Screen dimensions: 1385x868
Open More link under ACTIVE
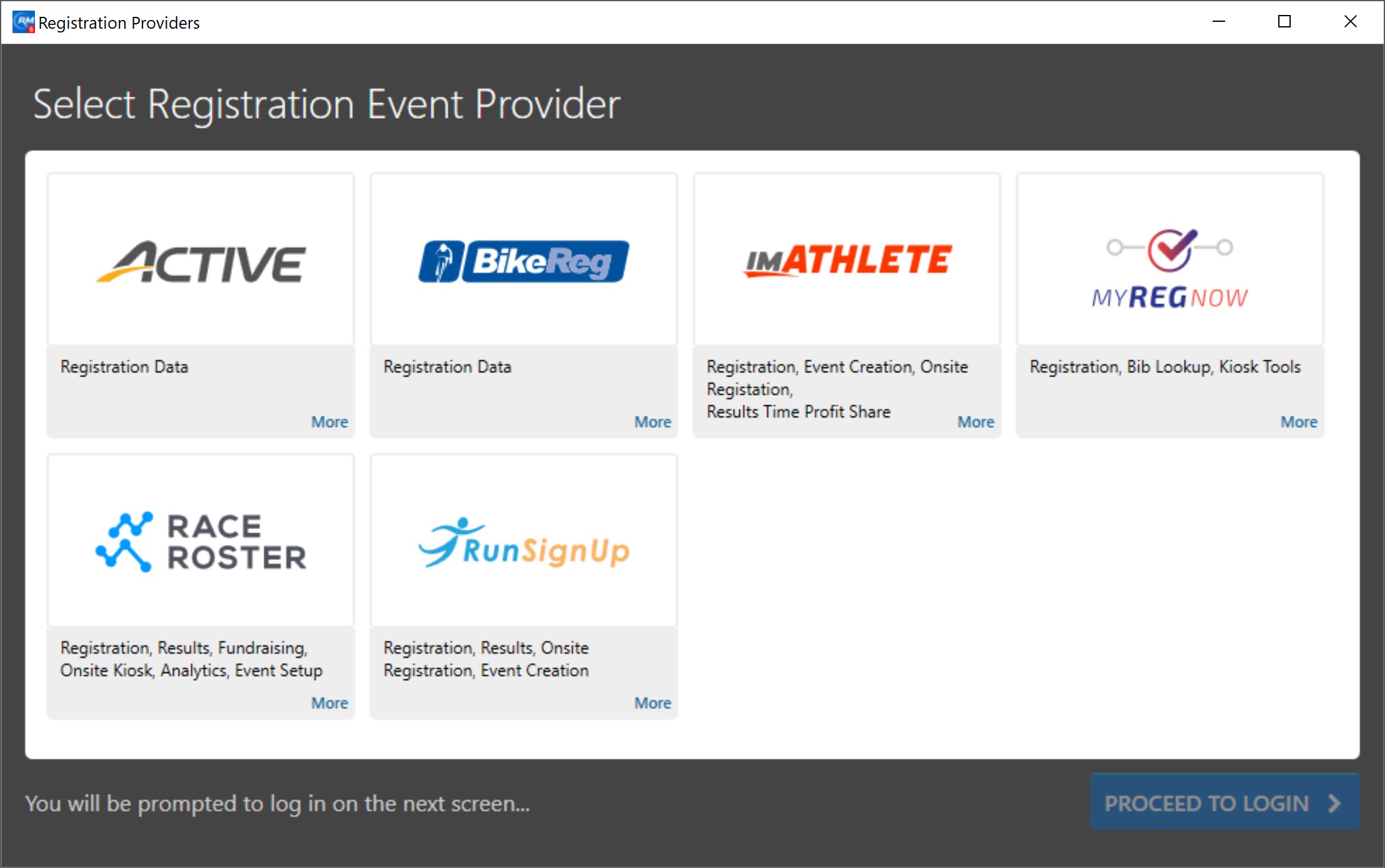tap(330, 422)
